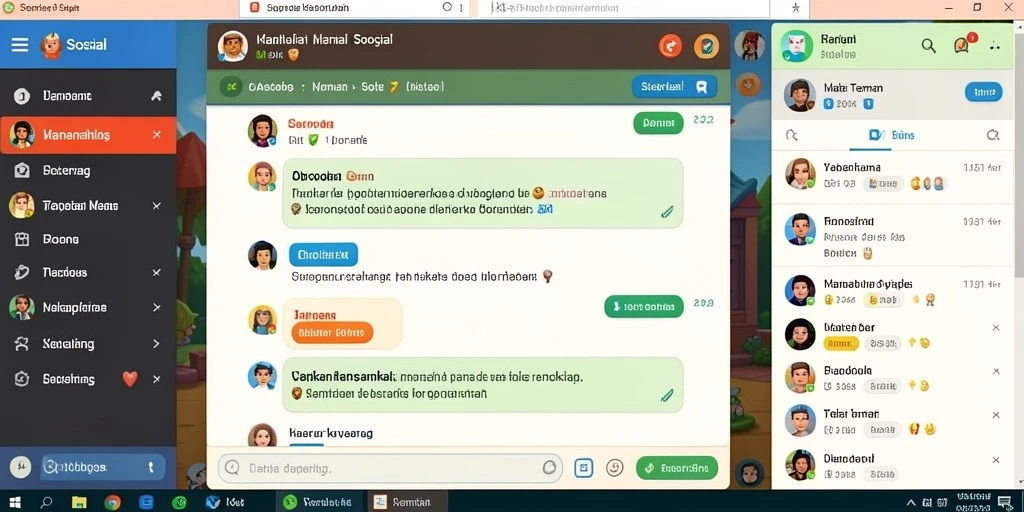This screenshot has width=1024, height=512.
Task: Click the yellow tag under Dlateh ber
Action: click(x=841, y=343)
